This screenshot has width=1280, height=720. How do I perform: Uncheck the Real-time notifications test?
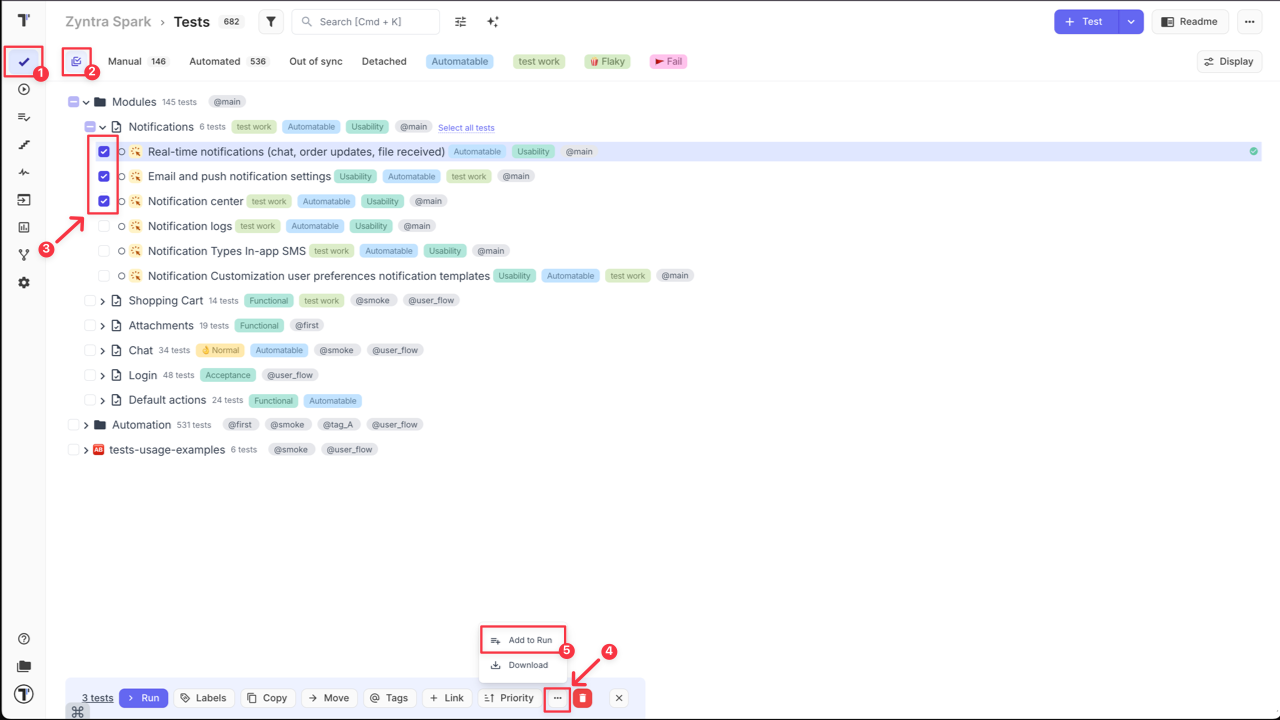[x=104, y=151]
